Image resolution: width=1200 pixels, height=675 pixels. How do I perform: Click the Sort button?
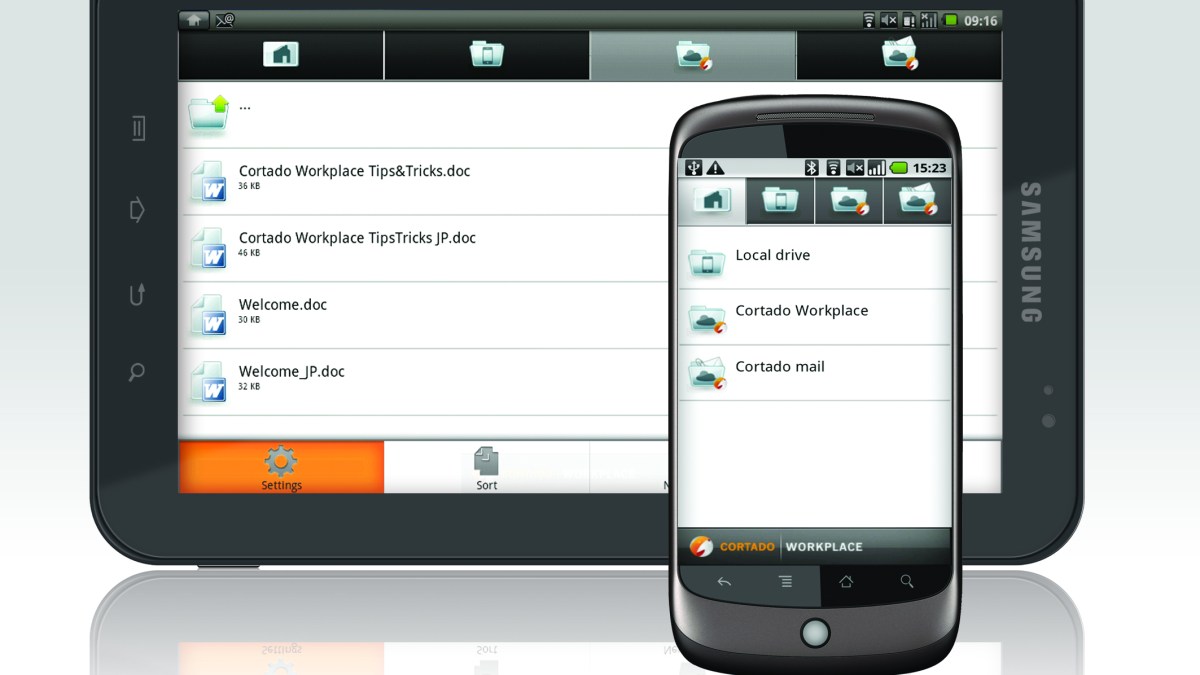[x=487, y=468]
